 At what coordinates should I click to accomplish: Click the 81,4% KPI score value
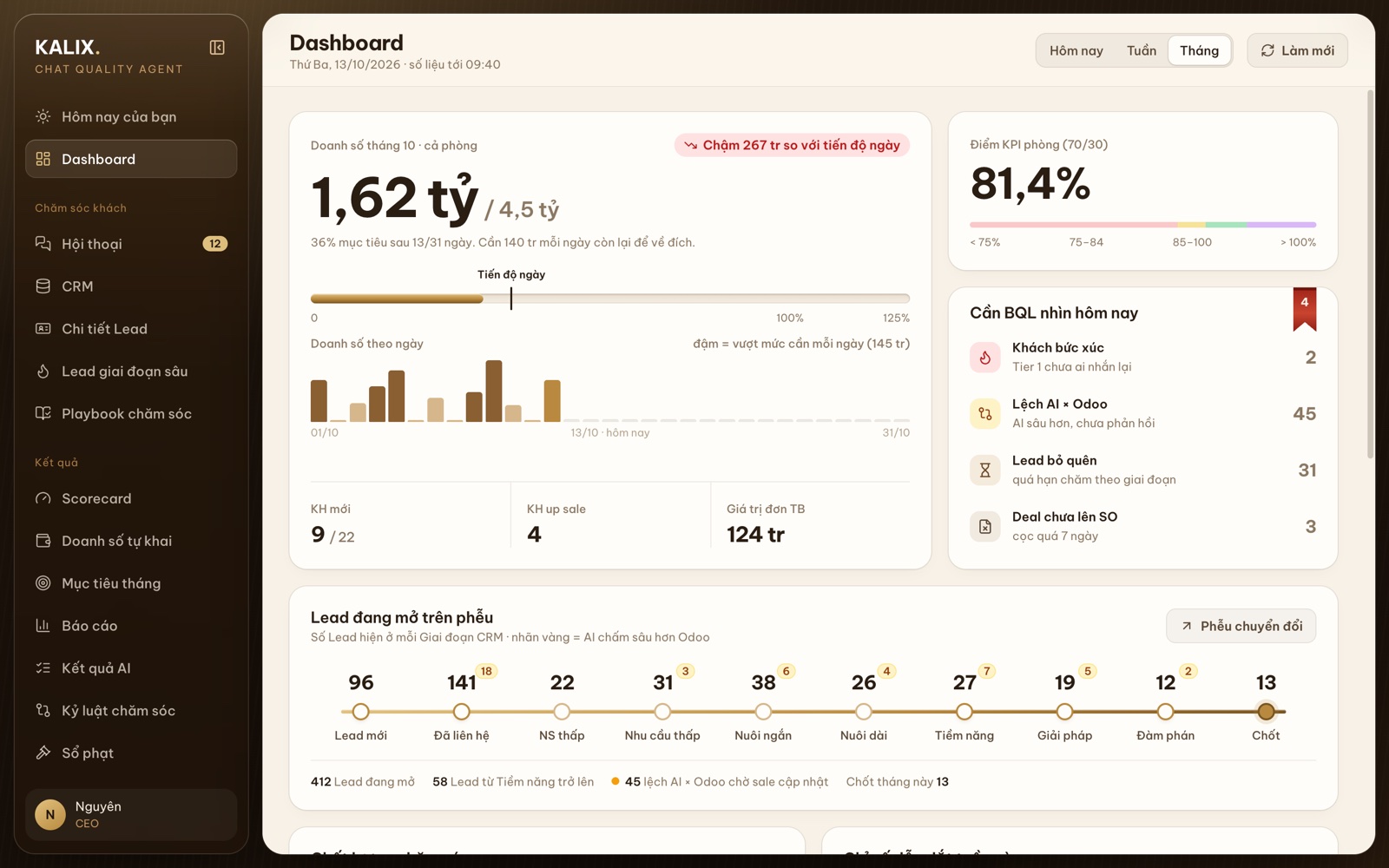point(1030,184)
